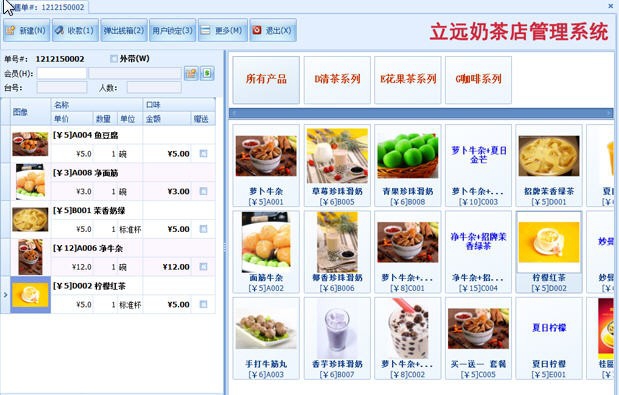Add combo C001 priced ¥8
Screen dimensions: 619x395
pyautogui.click(x=408, y=252)
